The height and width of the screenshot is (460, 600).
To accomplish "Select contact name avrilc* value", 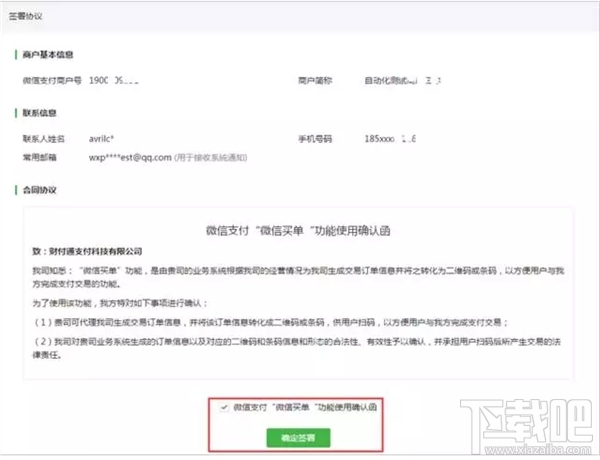I will click(101, 139).
